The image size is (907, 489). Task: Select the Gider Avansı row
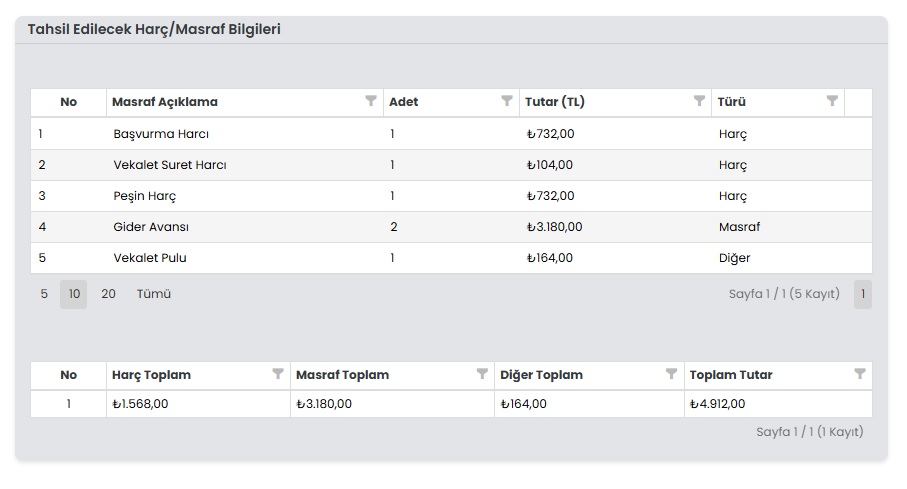[x=451, y=227]
